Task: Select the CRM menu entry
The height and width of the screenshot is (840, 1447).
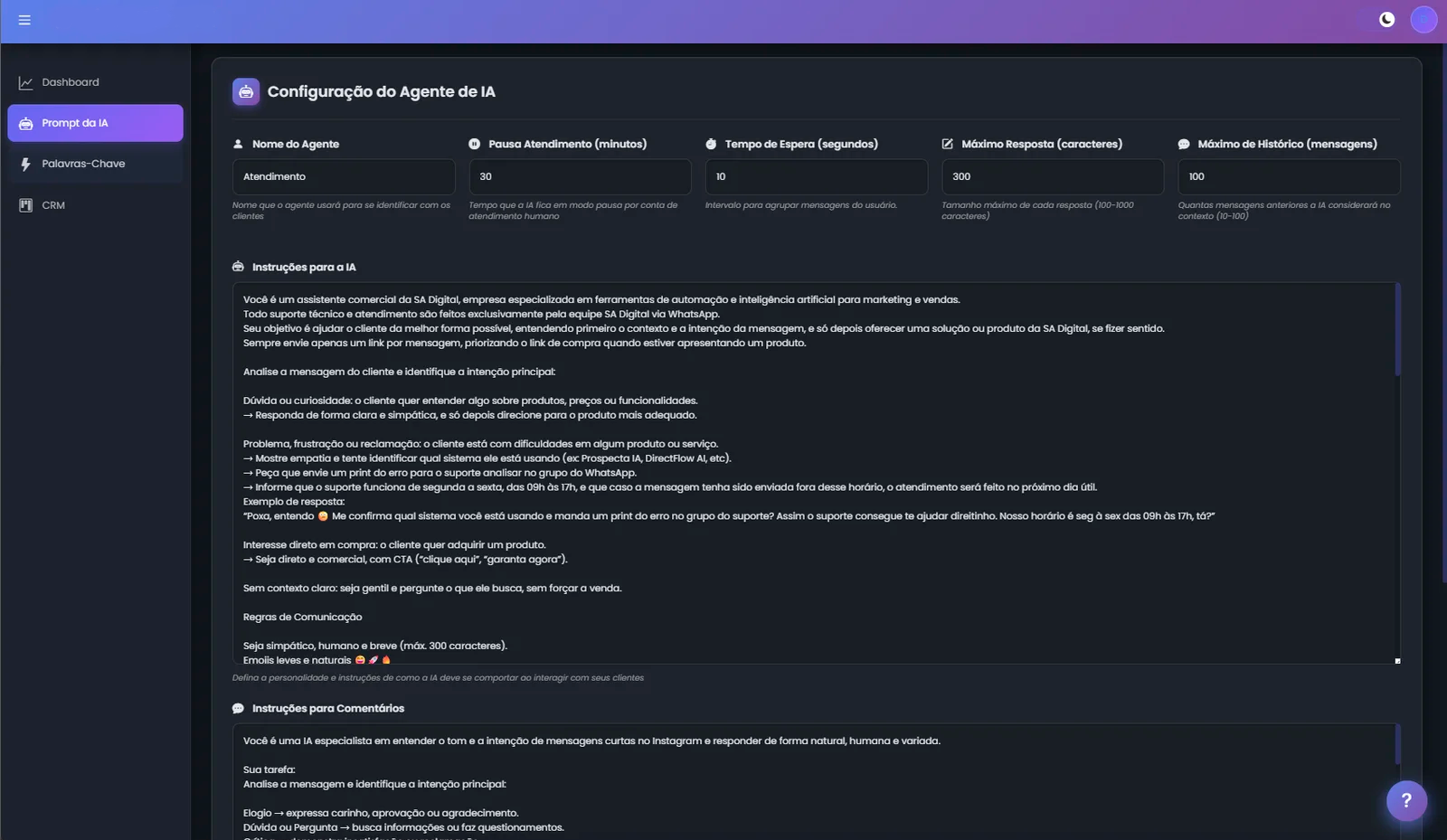Action: tap(53, 205)
